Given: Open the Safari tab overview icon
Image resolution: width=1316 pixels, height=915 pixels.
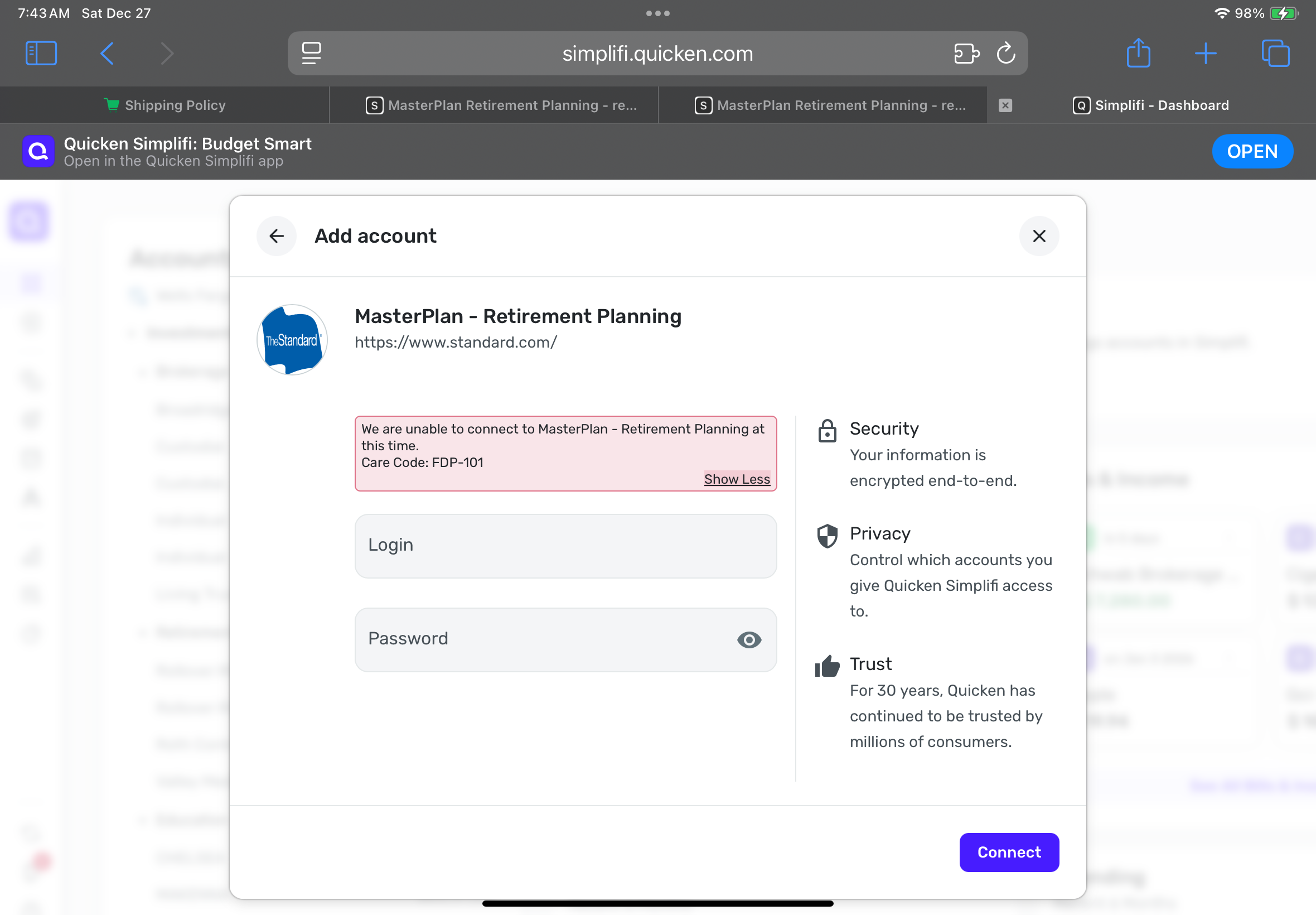Looking at the screenshot, I should pos(1275,54).
